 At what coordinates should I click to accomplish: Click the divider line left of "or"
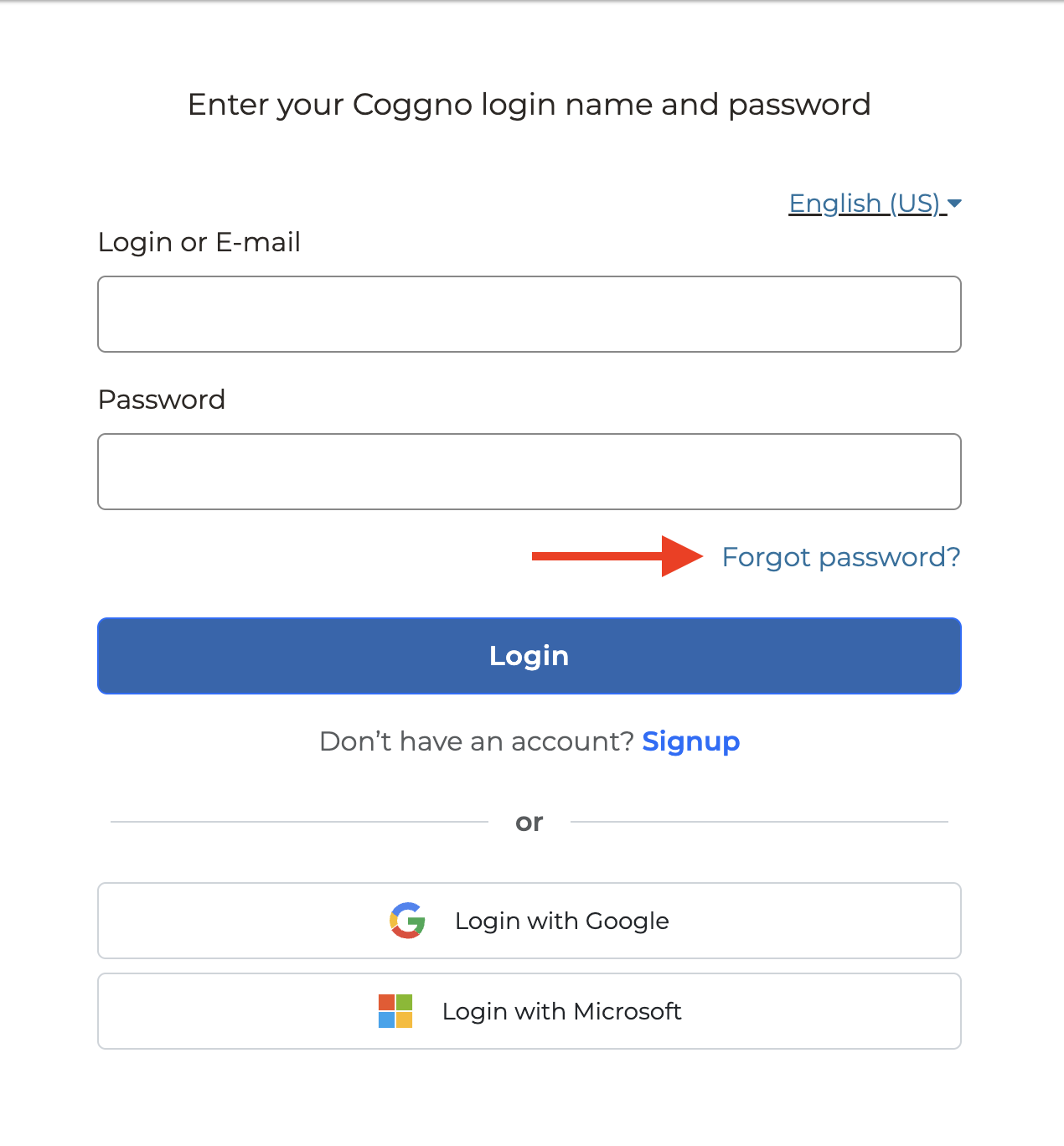click(x=299, y=822)
